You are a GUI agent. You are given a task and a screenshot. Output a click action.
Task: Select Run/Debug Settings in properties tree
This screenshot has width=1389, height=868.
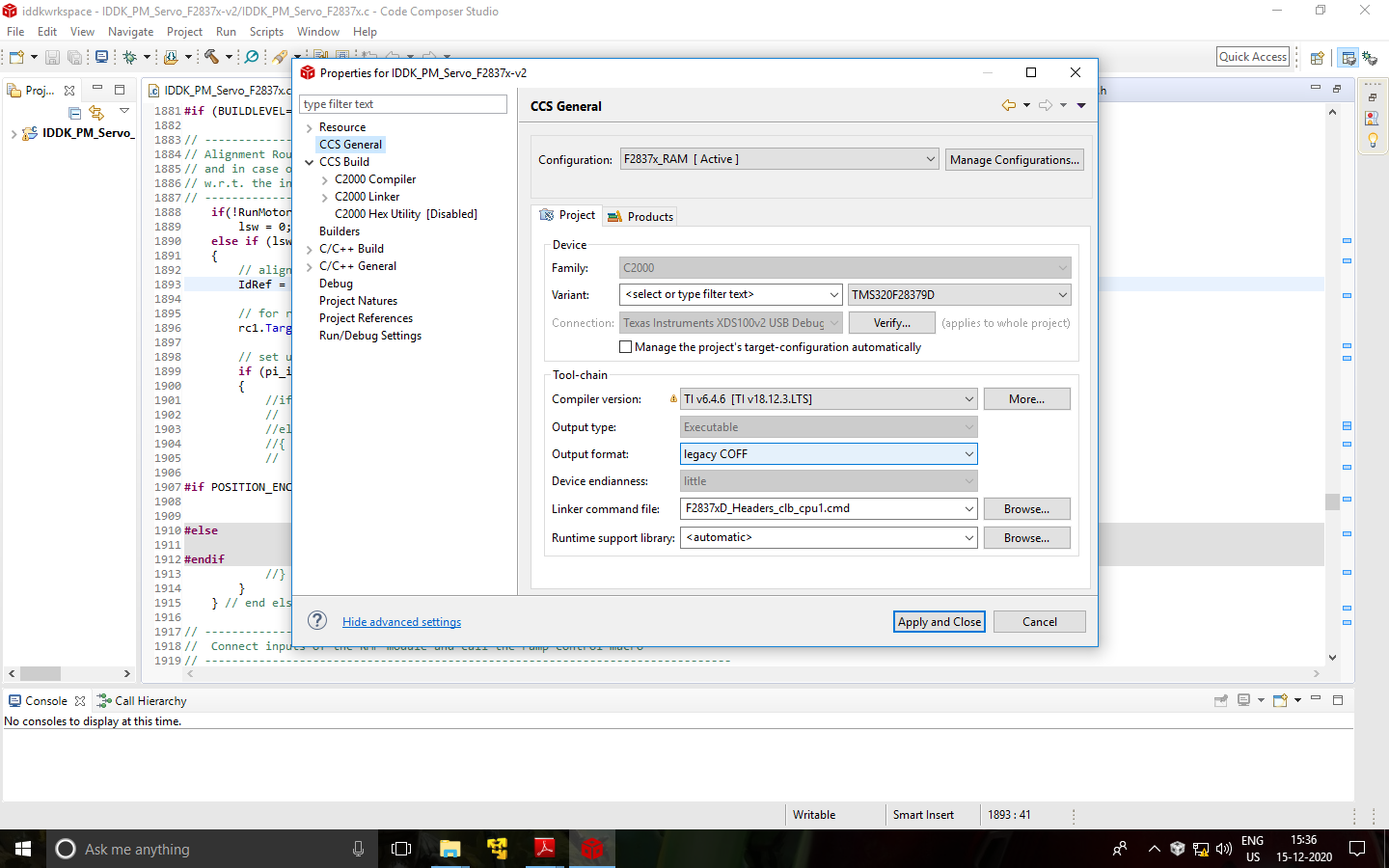pos(370,336)
